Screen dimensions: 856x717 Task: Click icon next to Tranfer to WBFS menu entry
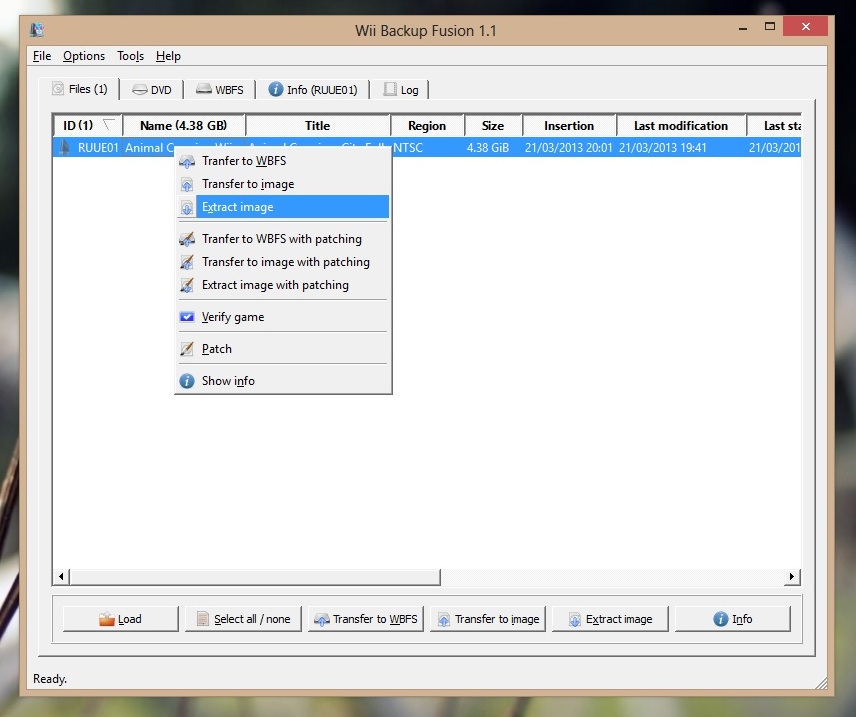[x=187, y=162]
